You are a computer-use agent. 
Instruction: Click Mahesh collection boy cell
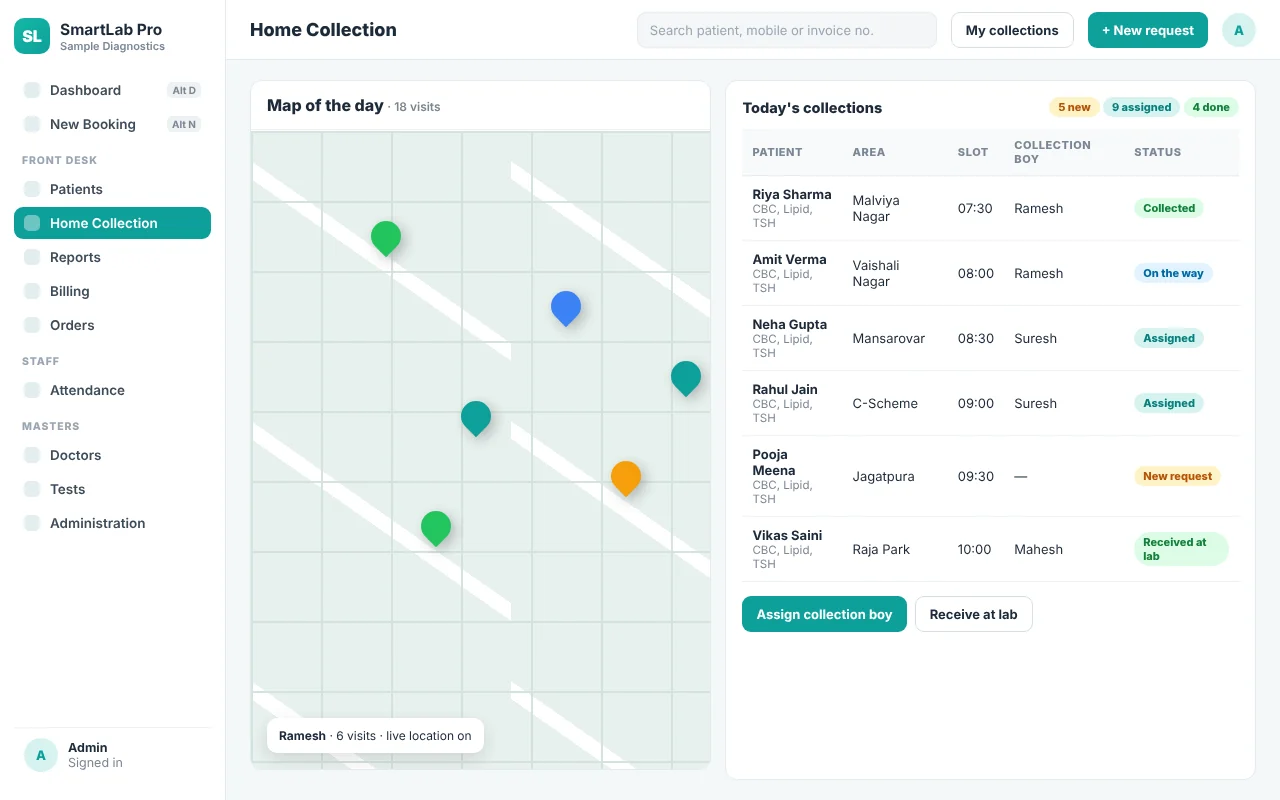(1038, 549)
